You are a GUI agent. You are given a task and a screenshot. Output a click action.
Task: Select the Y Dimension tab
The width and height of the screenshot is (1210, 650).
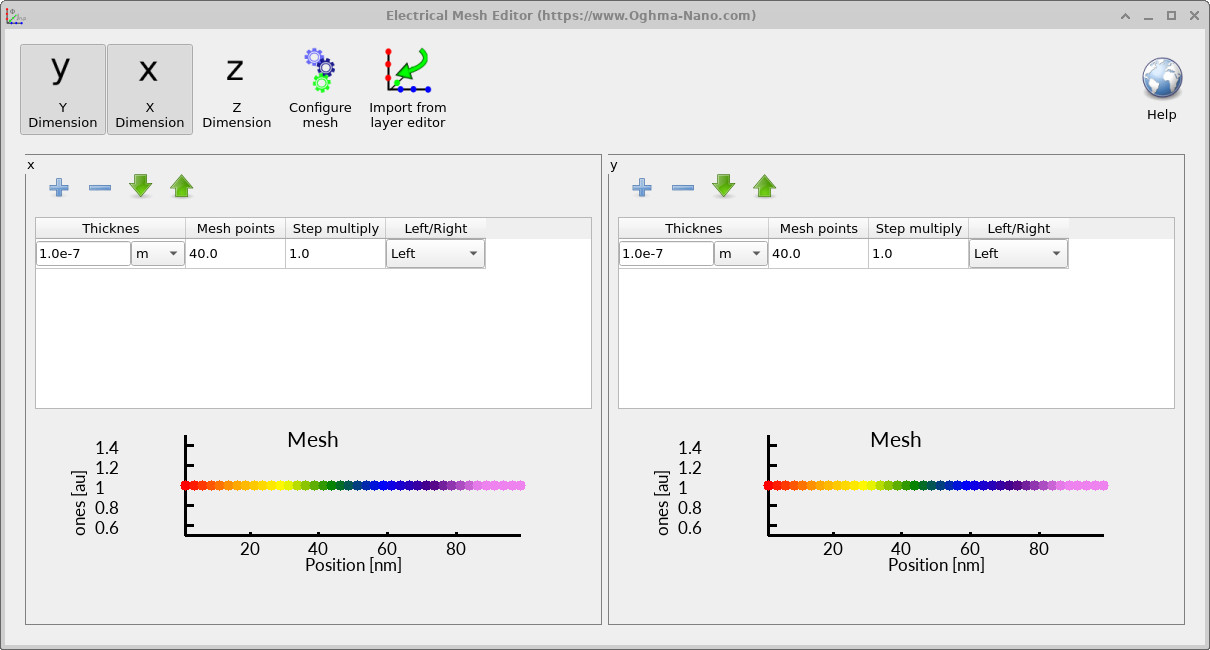coord(62,89)
